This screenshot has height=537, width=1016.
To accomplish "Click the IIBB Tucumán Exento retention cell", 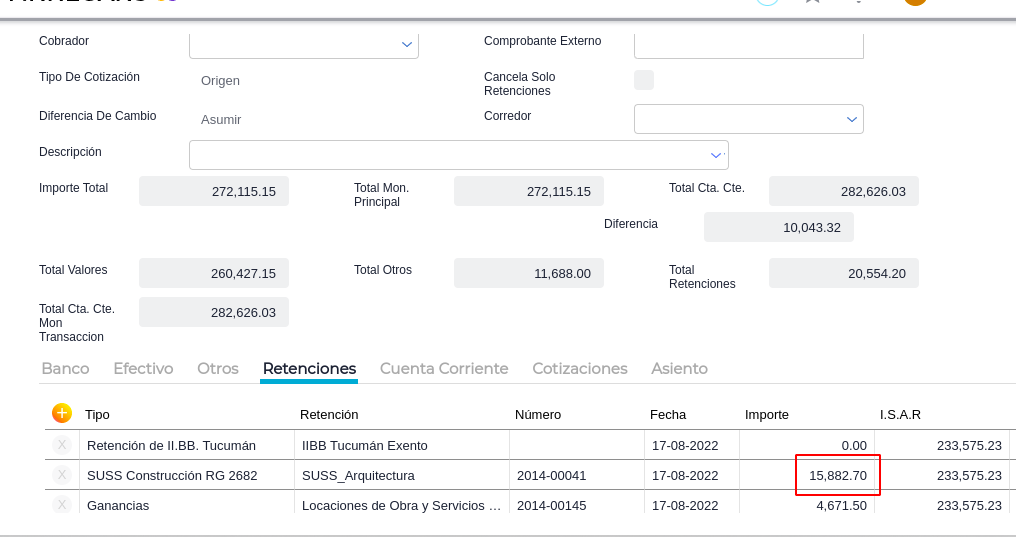I will pyautogui.click(x=403, y=445).
